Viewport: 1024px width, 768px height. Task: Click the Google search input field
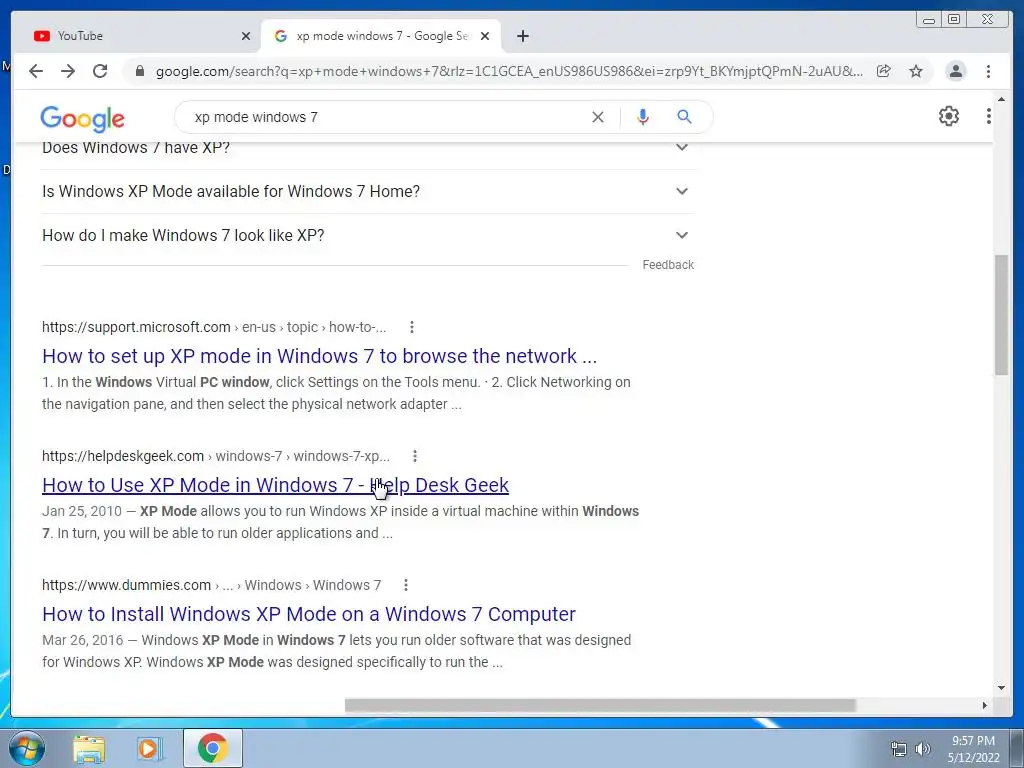[x=385, y=117]
